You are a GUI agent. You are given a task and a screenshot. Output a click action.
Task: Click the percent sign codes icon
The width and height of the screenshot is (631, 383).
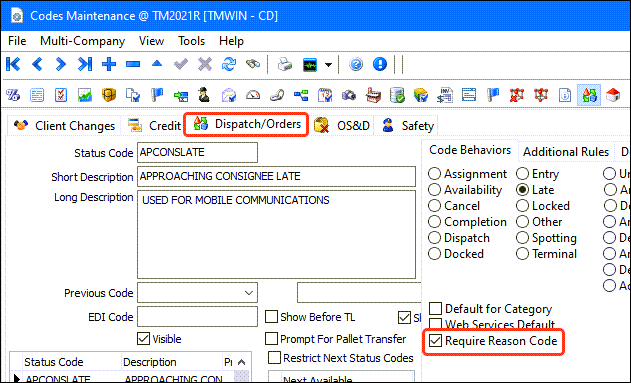(x=13, y=95)
